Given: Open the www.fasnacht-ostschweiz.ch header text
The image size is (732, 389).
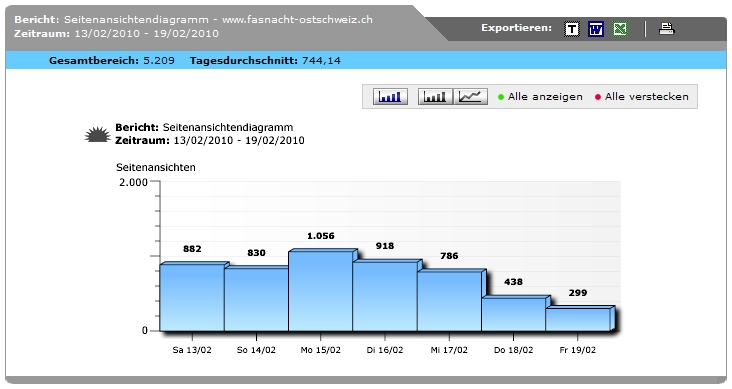Looking at the screenshot, I should [x=297, y=20].
